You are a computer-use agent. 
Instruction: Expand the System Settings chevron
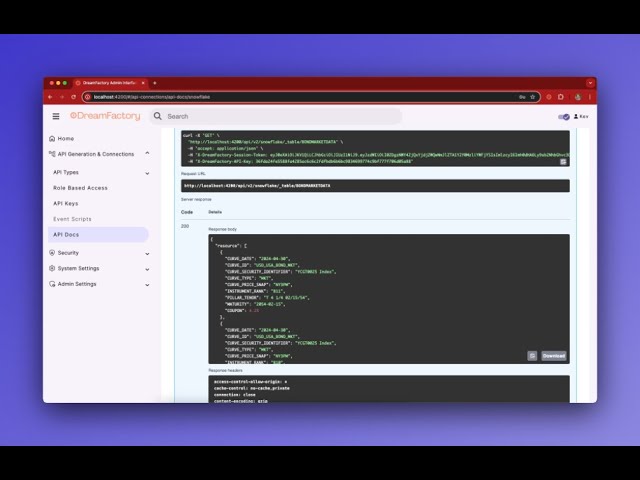(x=147, y=269)
